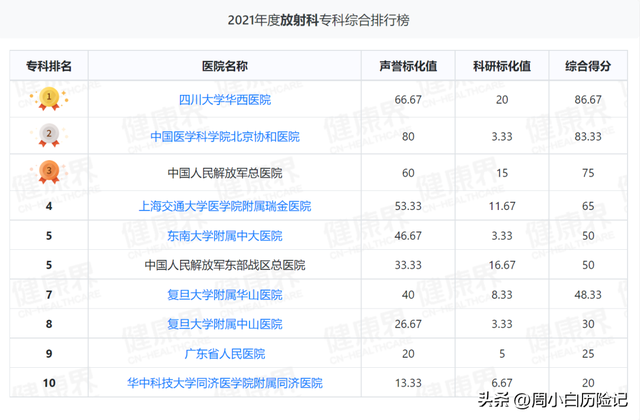Click the 30 composite score for 中山医院
Screen dimensions: 640x420
point(588,324)
